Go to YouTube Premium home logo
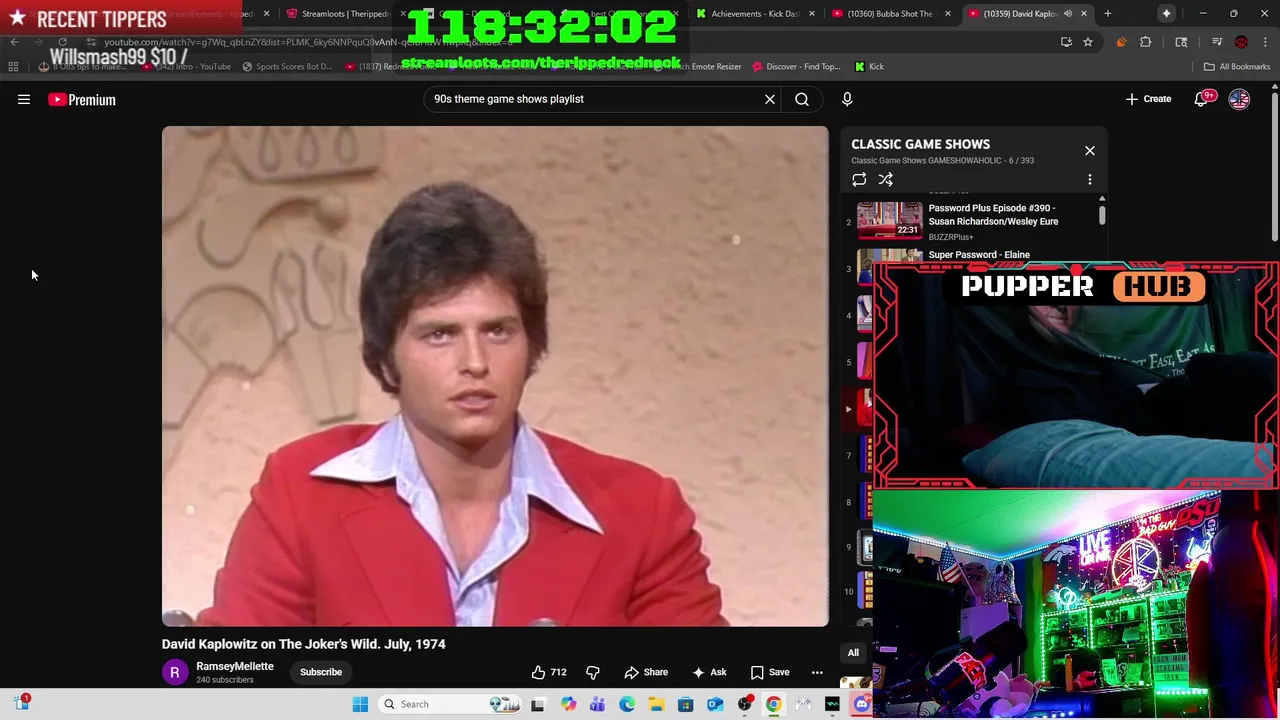The width and height of the screenshot is (1280, 720). pos(82,99)
